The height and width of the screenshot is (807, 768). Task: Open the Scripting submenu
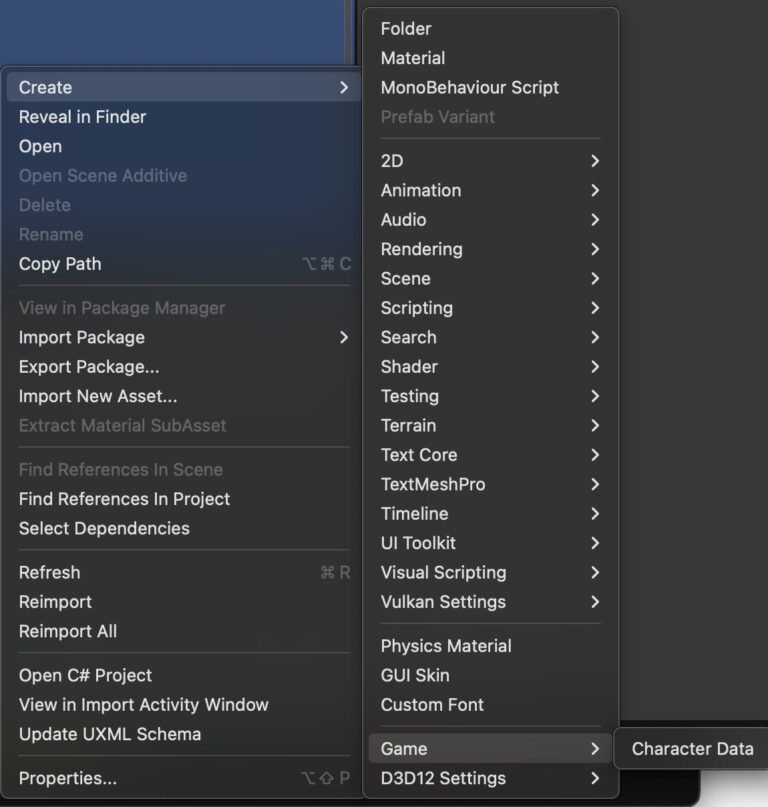pyautogui.click(x=416, y=308)
